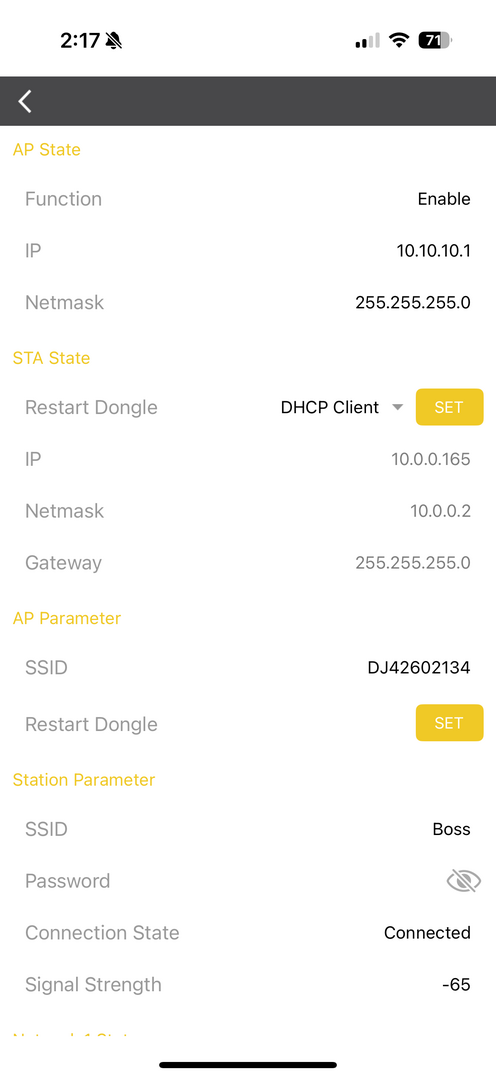Viewport: 496px width, 1078px height.
Task: Tap the Wi-Fi status icon
Action: pos(398,41)
